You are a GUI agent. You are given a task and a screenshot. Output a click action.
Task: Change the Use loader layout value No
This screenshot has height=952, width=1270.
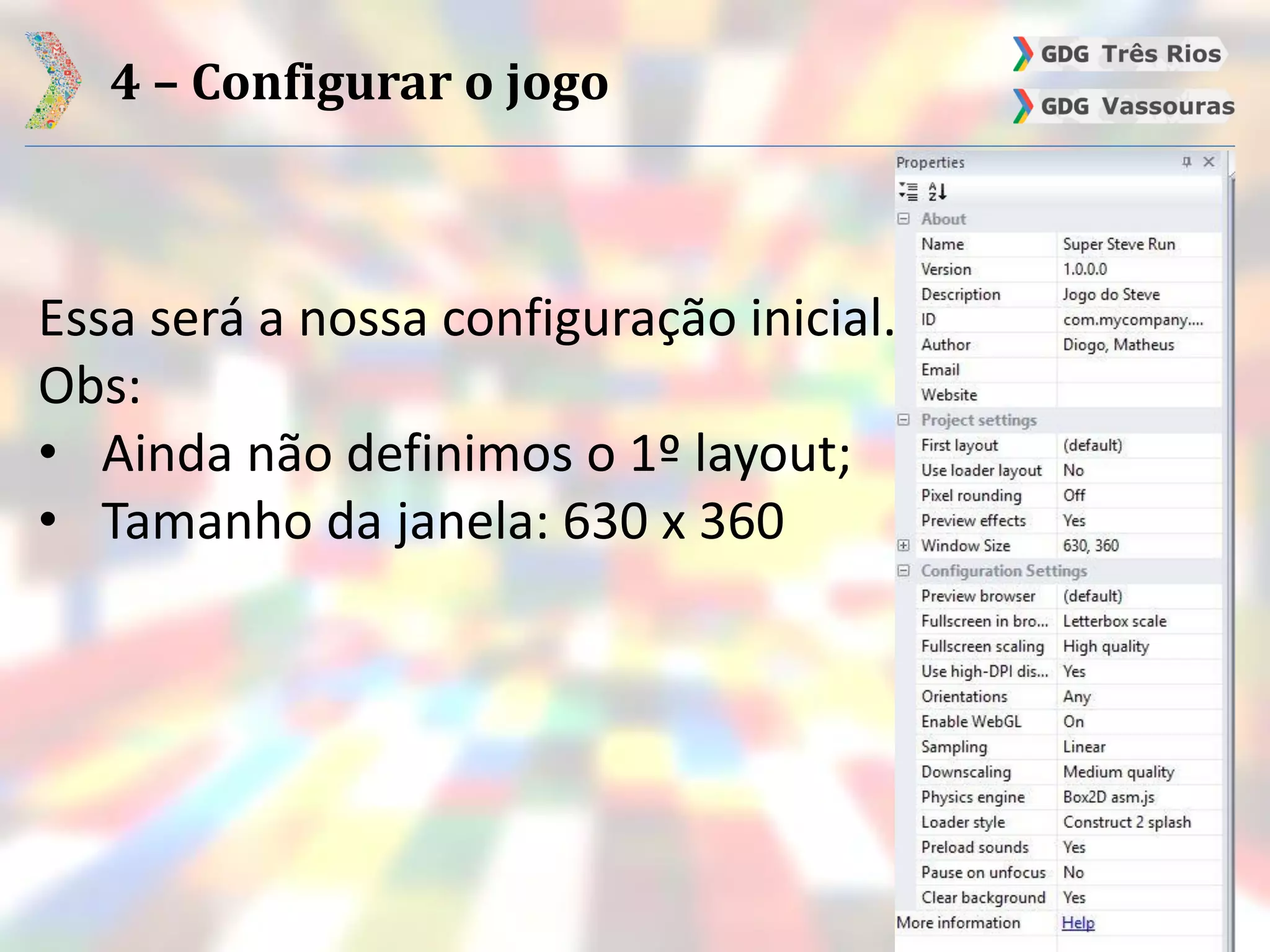[x=1139, y=470]
